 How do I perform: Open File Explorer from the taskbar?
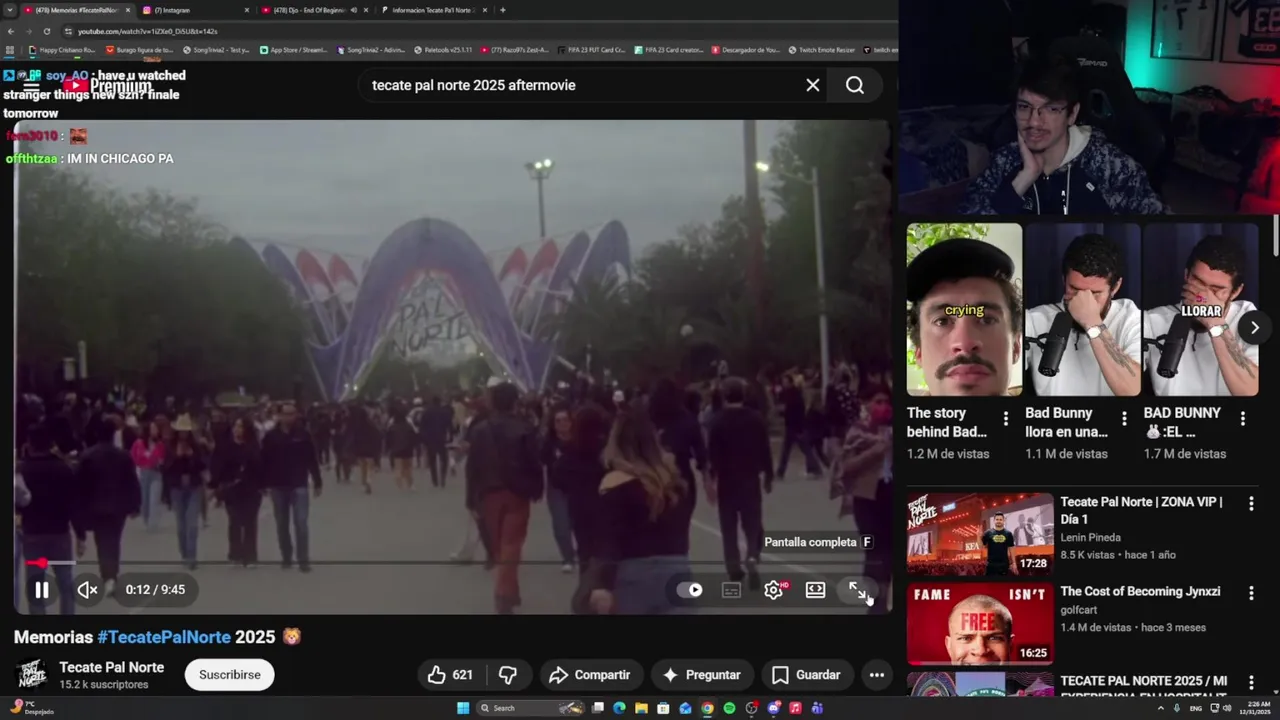[641, 708]
